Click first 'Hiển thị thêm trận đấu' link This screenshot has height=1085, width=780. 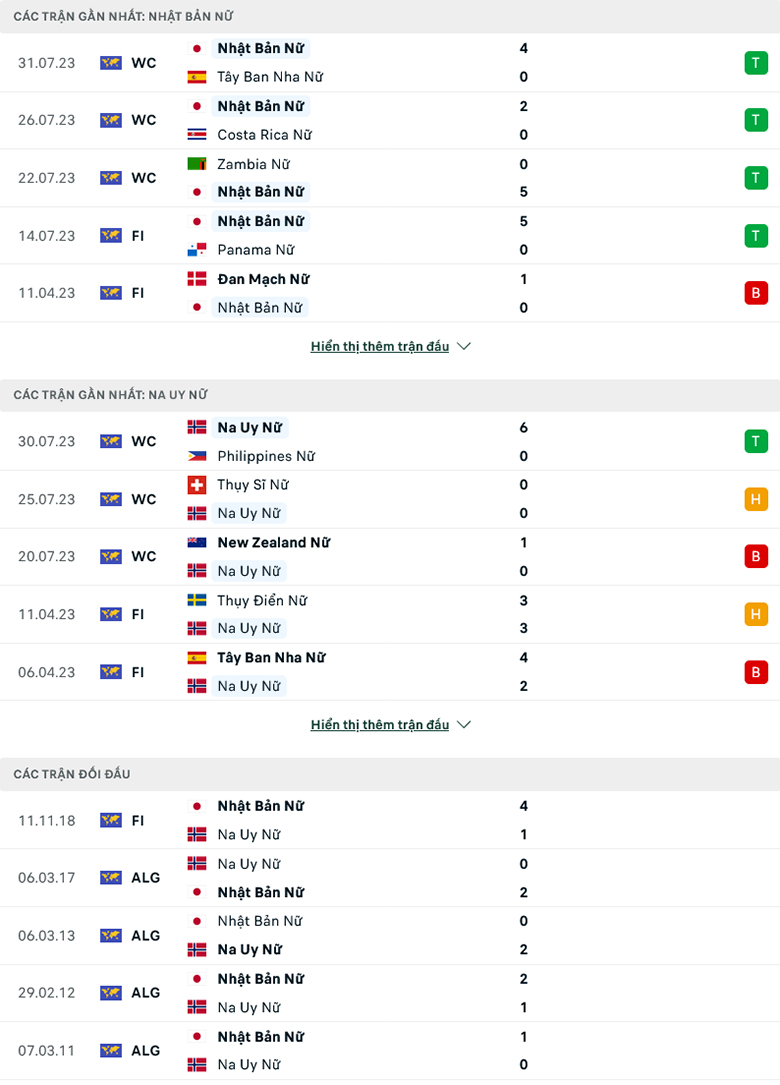click(380, 347)
